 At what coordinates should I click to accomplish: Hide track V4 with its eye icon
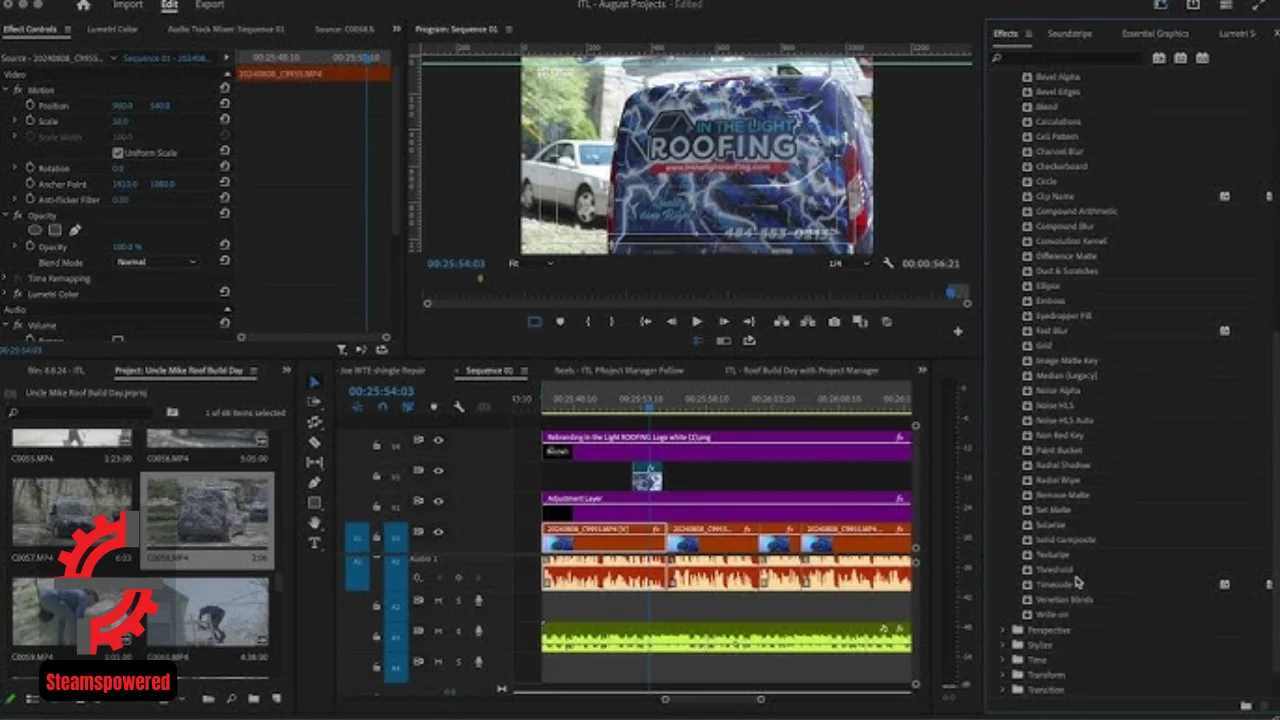tap(438, 440)
